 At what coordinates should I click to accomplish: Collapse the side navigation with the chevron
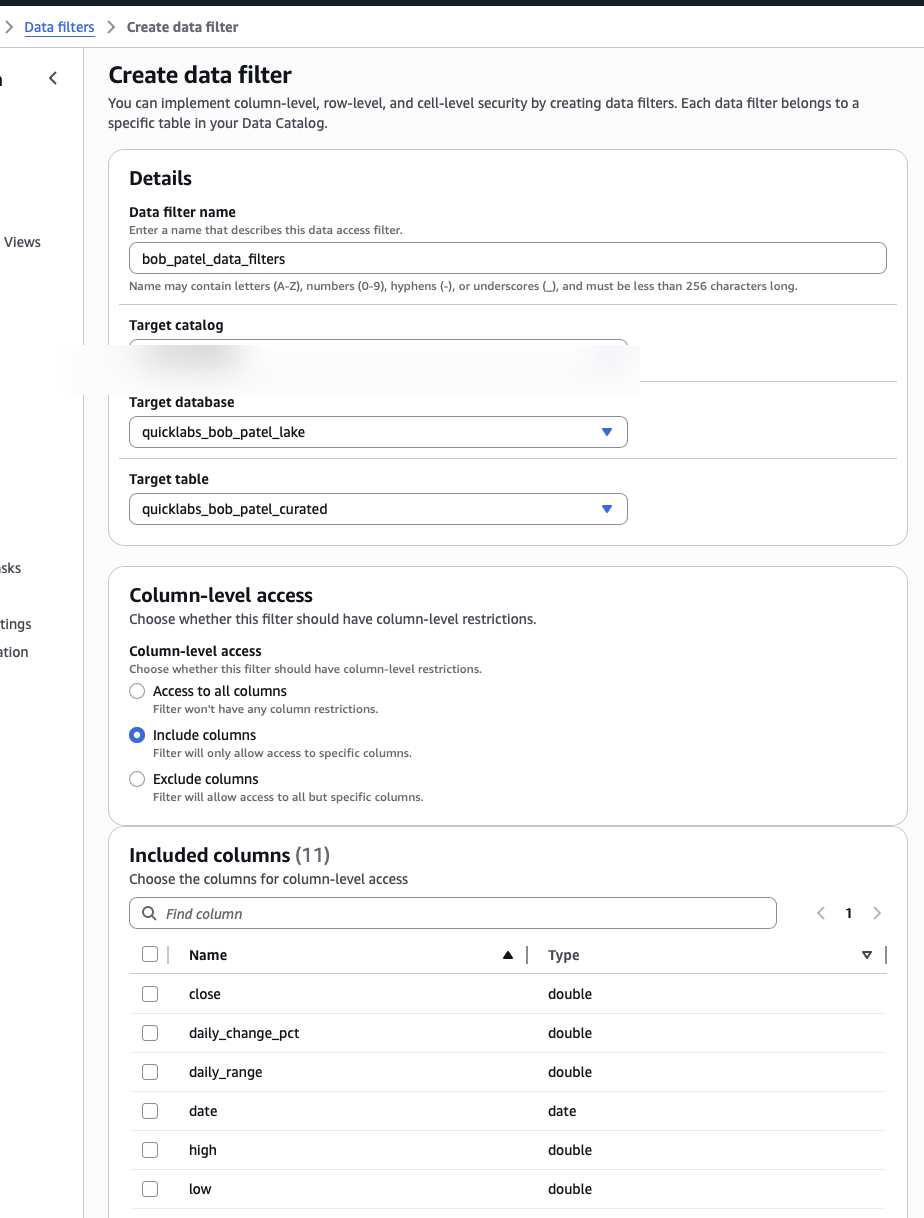[x=53, y=78]
